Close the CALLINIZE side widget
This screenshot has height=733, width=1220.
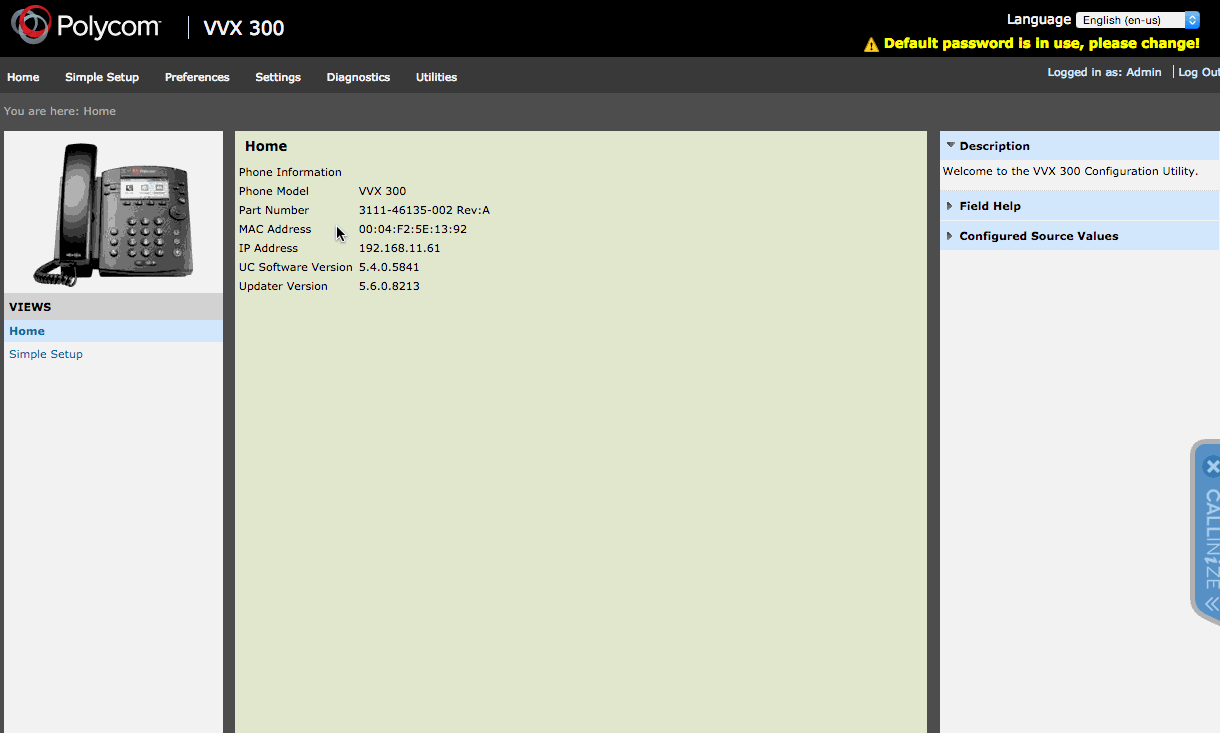pyautogui.click(x=1212, y=465)
